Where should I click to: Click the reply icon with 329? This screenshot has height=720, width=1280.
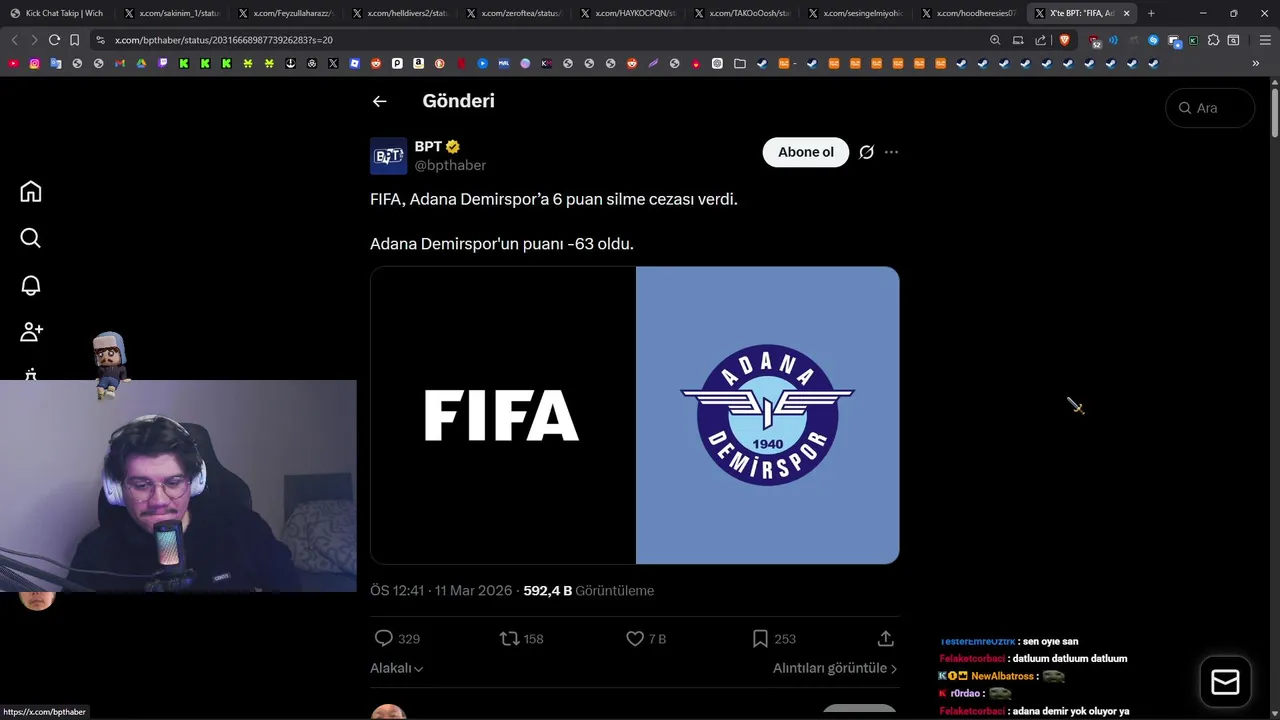384,638
